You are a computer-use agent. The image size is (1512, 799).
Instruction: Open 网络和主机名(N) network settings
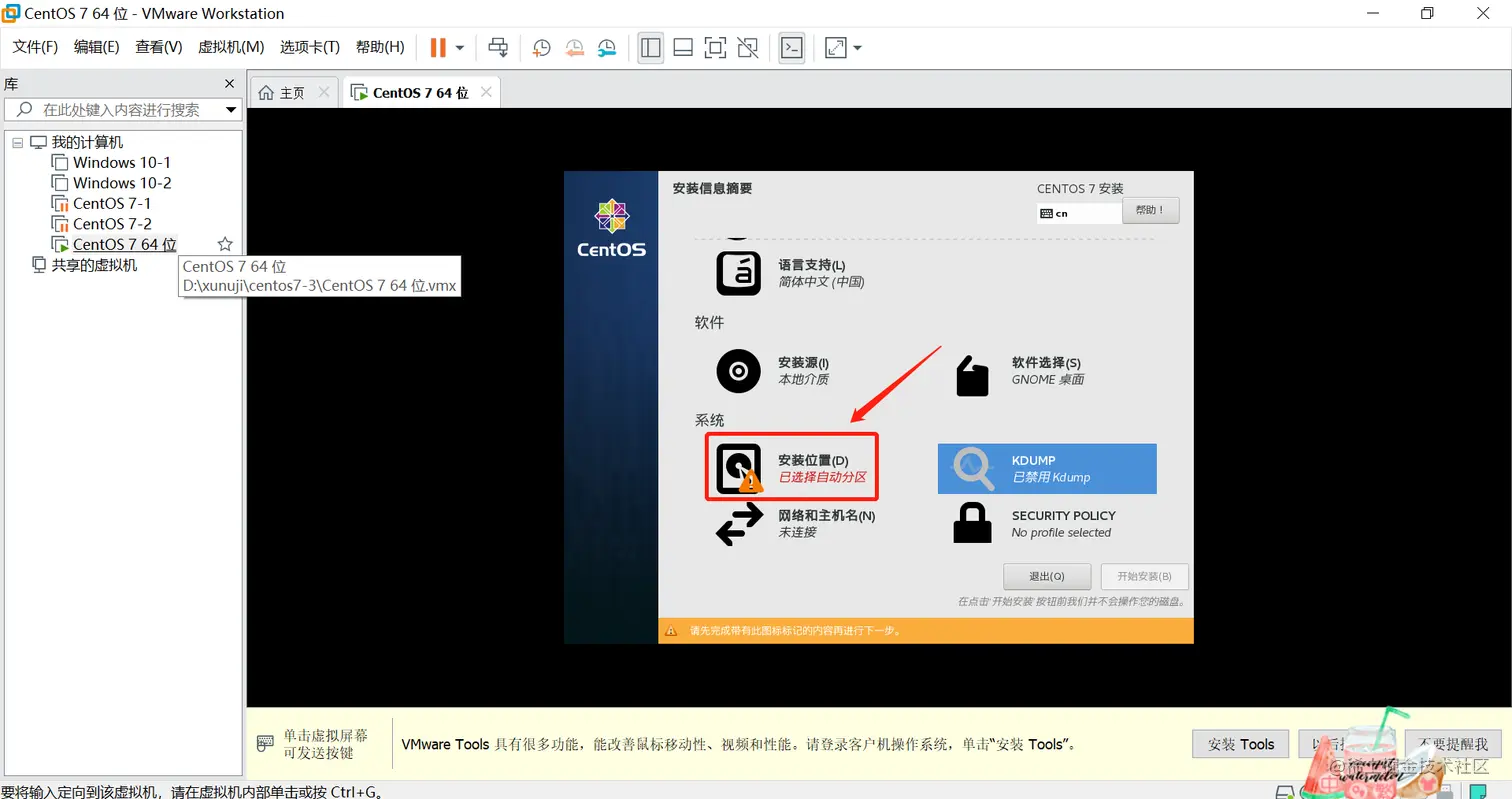[x=796, y=524]
